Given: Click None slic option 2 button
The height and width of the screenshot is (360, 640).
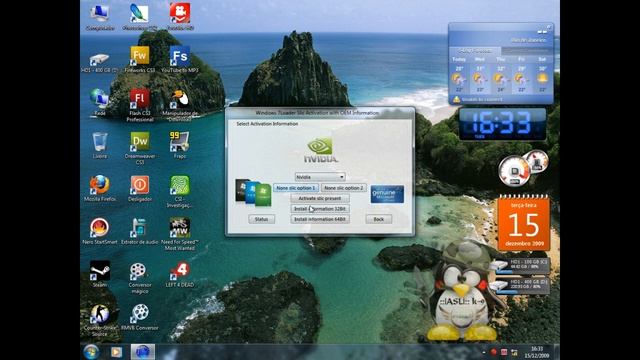Looking at the screenshot, I should (344, 188).
